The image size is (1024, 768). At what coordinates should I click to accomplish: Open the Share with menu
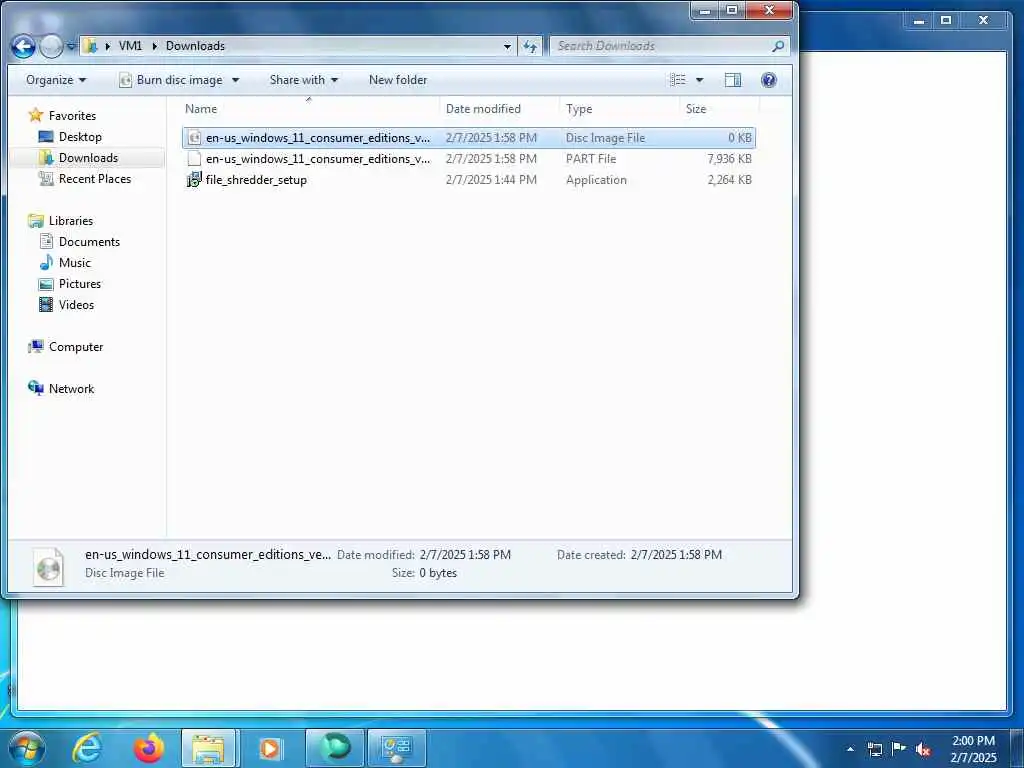(304, 80)
